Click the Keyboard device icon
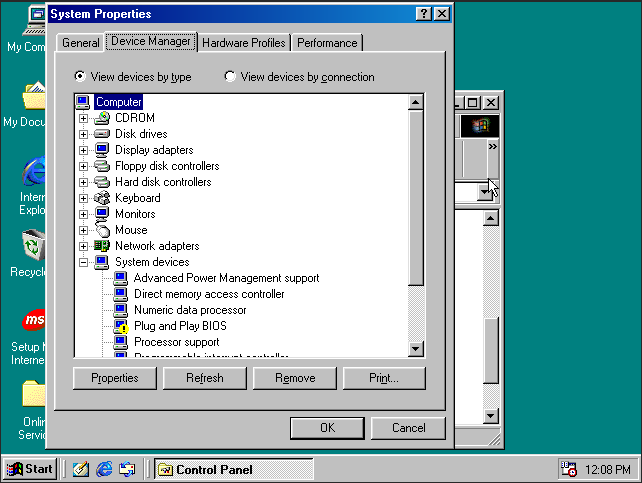Viewport: 642px width, 483px height. pyautogui.click(x=102, y=198)
